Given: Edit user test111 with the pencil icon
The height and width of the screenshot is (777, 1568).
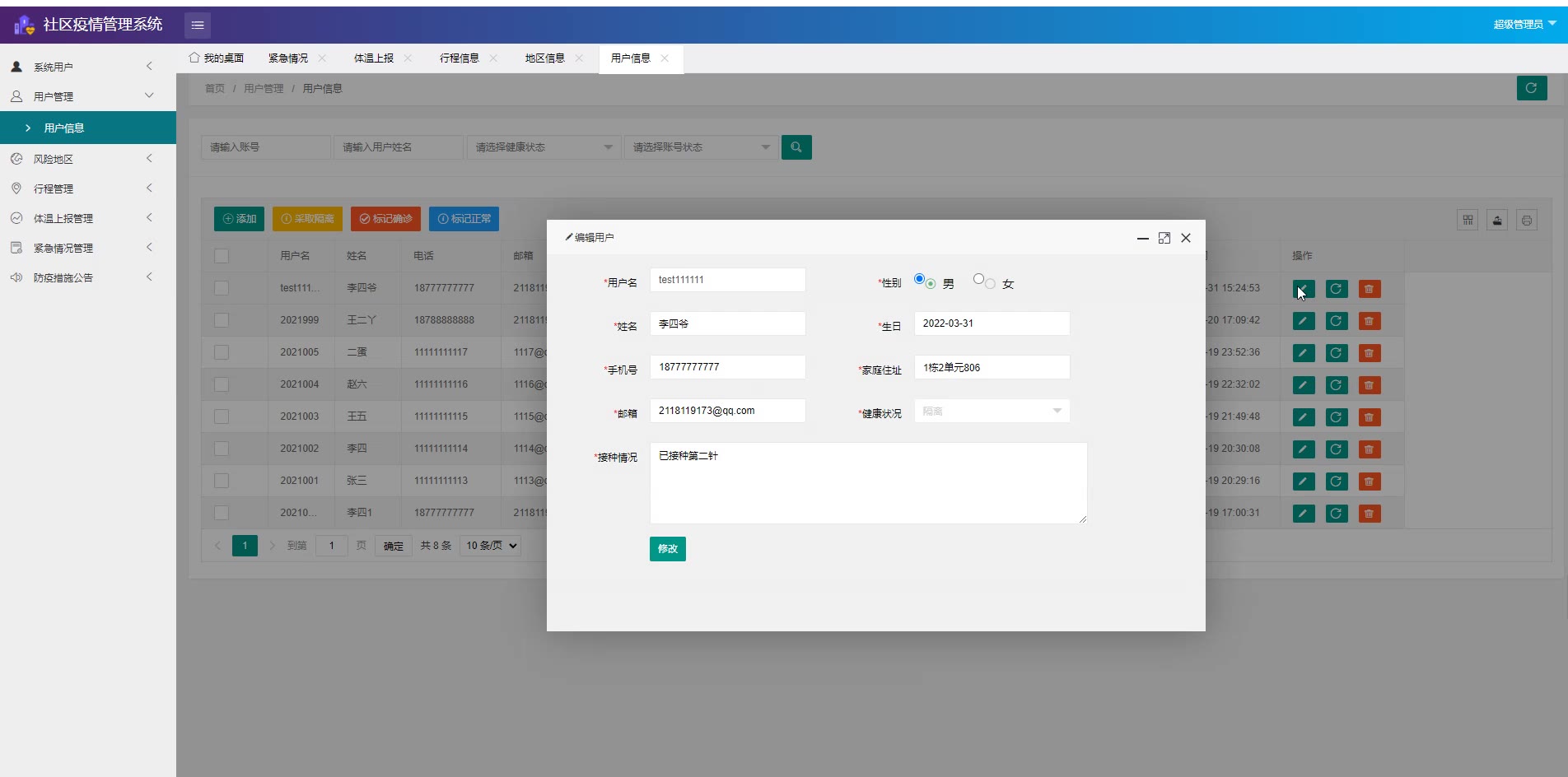Looking at the screenshot, I should coord(1304,289).
